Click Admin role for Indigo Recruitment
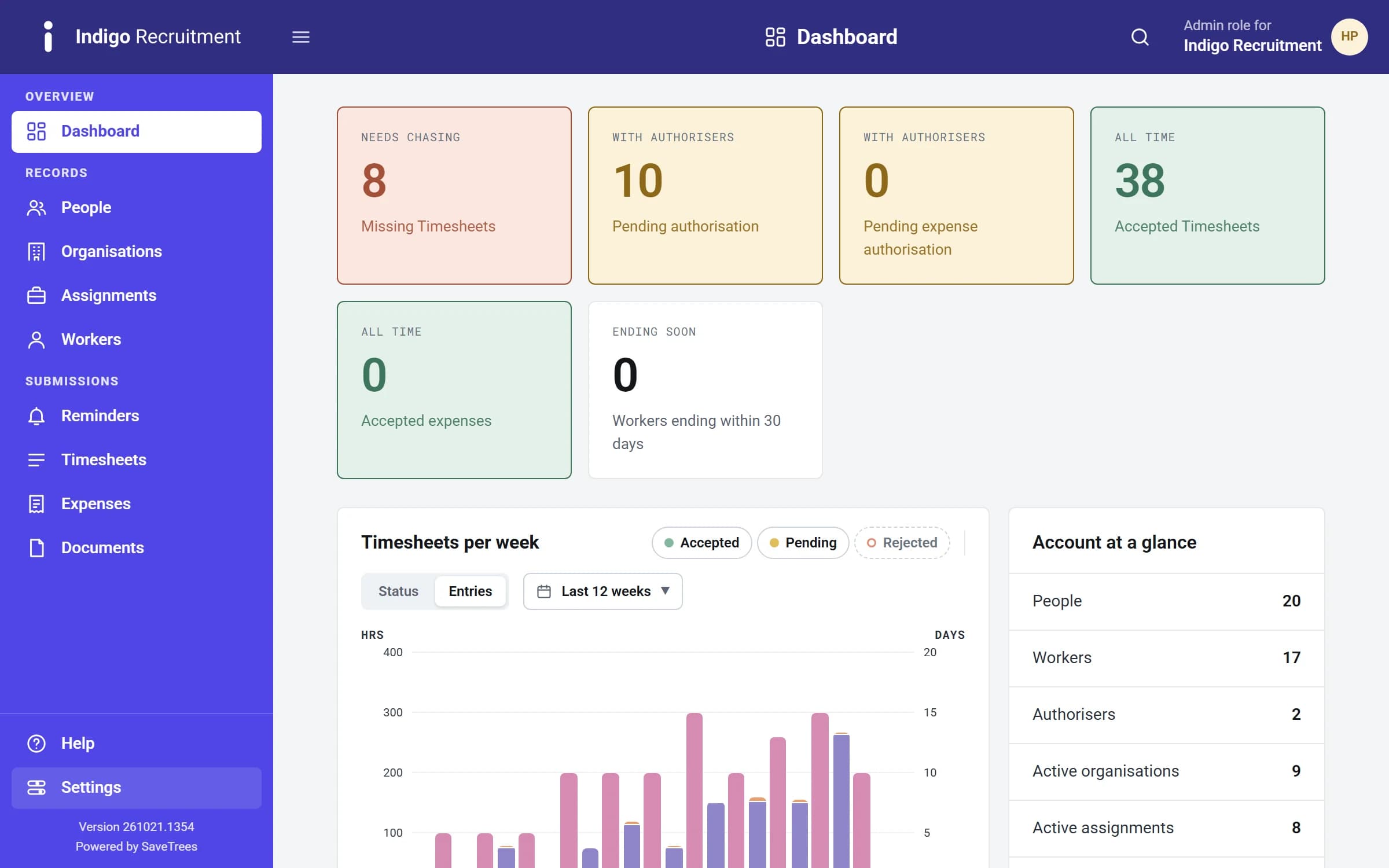The height and width of the screenshot is (868, 1389). [x=1252, y=36]
